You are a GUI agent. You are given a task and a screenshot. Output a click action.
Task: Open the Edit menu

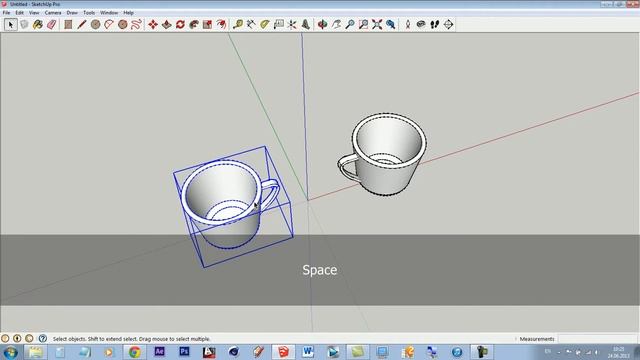click(19, 13)
